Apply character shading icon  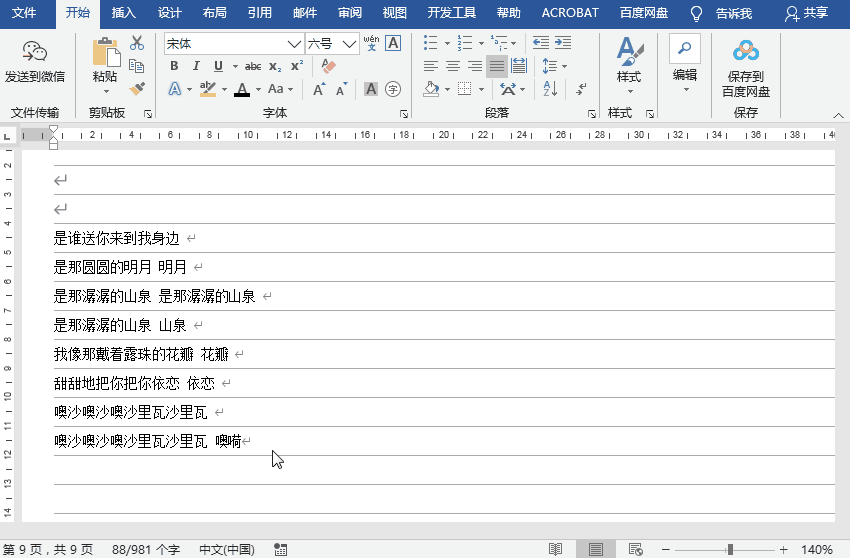[371, 89]
